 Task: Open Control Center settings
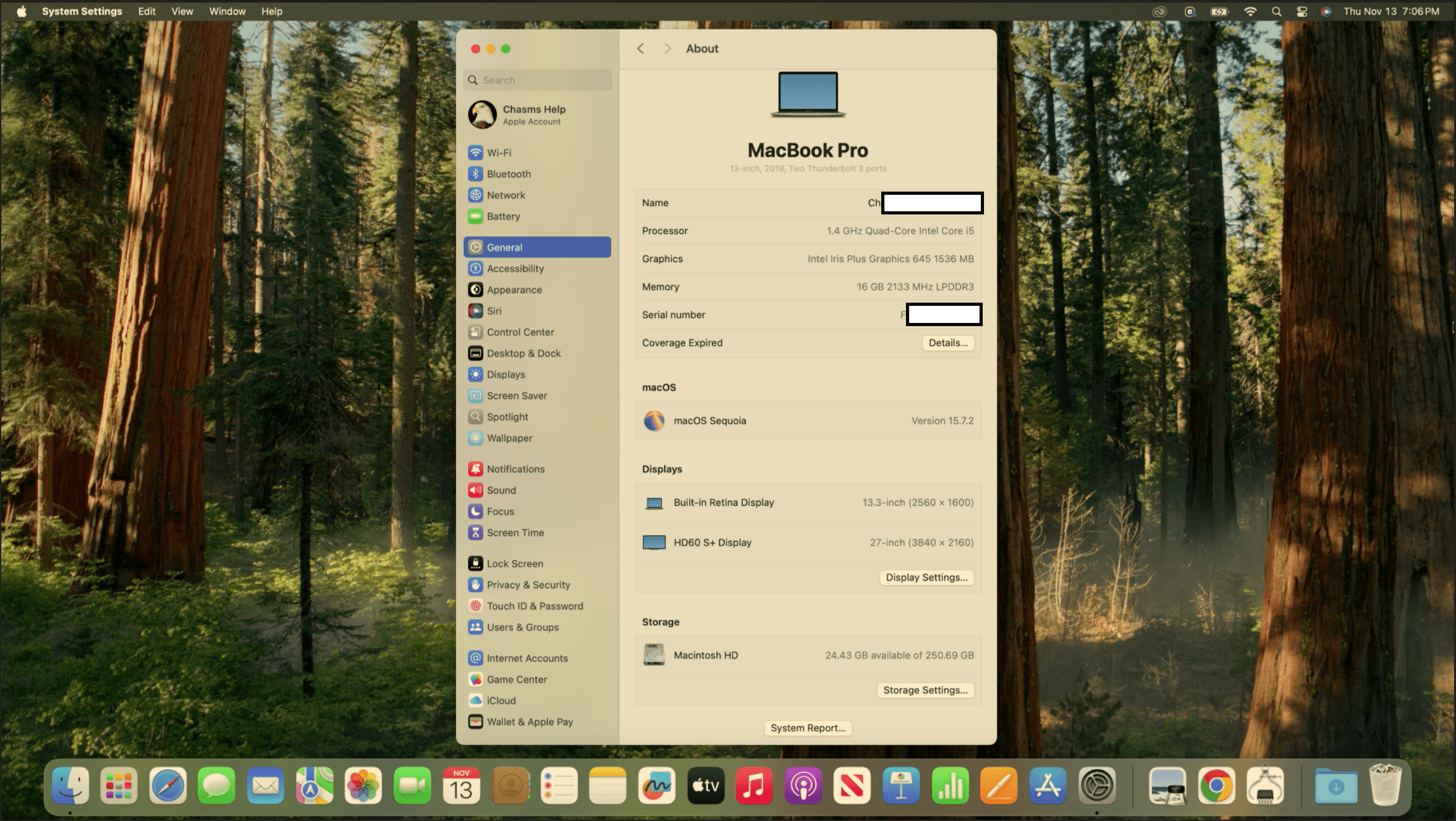(520, 332)
